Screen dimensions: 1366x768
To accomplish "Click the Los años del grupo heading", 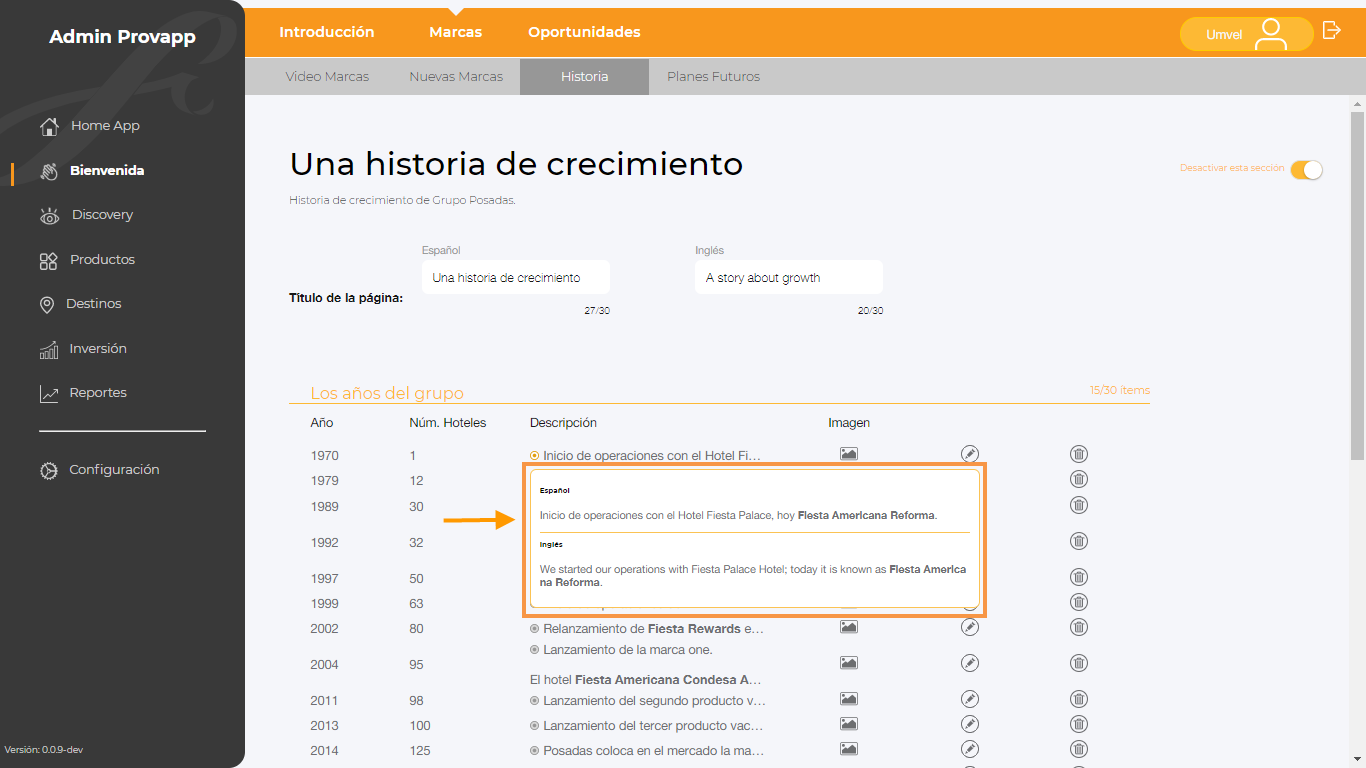I will [387, 393].
